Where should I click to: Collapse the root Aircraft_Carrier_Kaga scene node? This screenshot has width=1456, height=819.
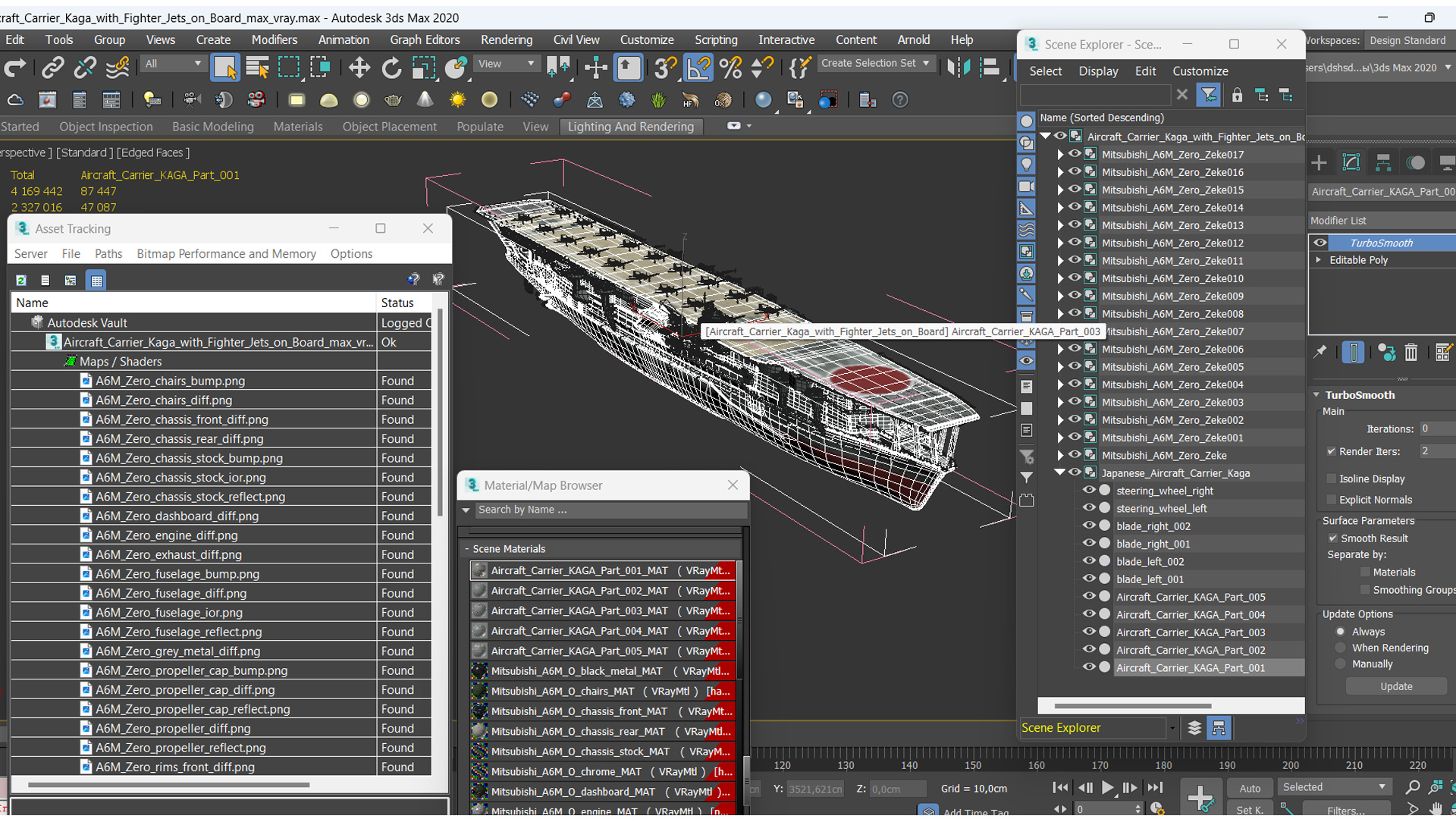[1046, 136]
